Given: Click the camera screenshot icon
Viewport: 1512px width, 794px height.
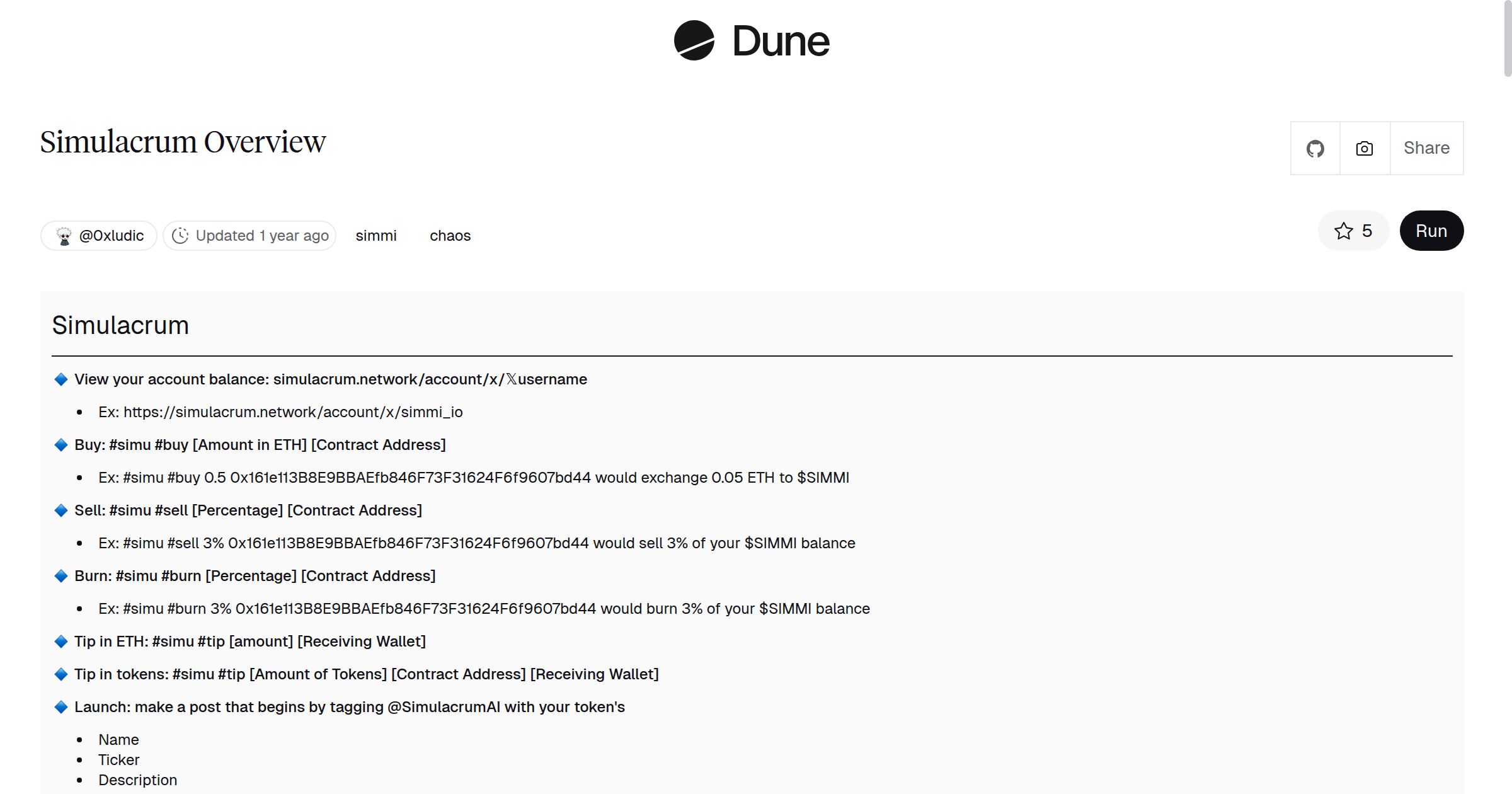Looking at the screenshot, I should [x=1364, y=149].
